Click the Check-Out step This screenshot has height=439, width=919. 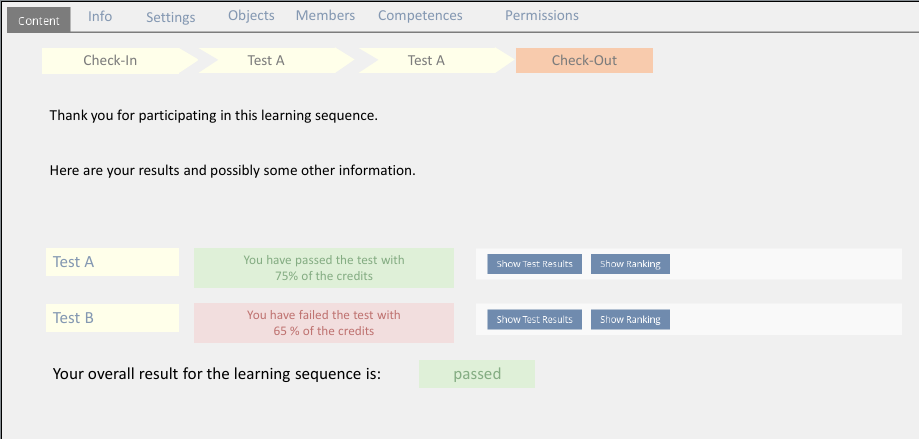(584, 61)
